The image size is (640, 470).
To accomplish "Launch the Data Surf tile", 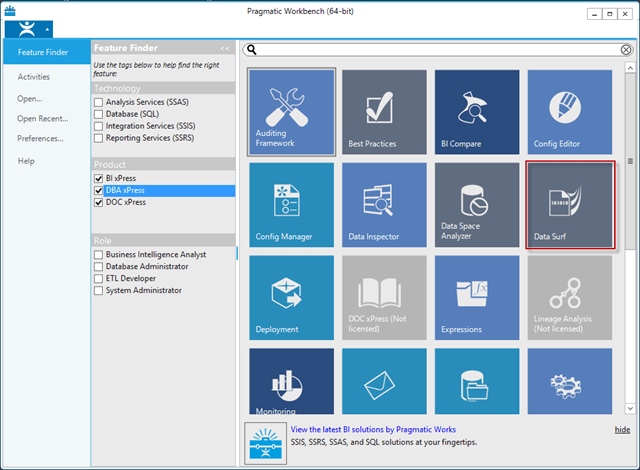I will coord(570,205).
